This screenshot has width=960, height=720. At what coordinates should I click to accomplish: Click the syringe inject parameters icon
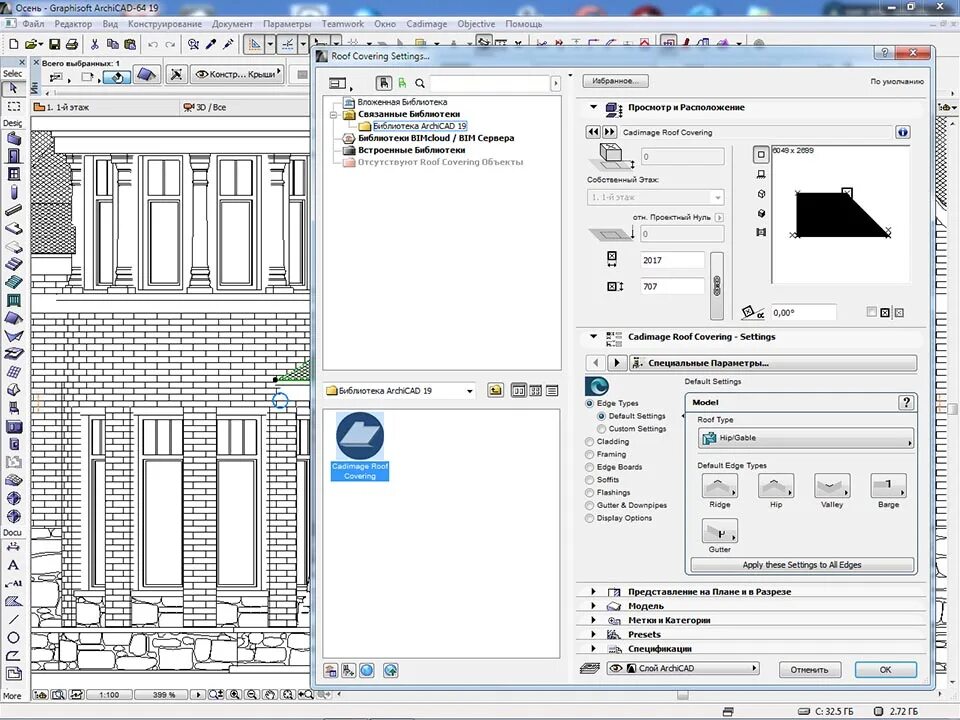point(228,44)
